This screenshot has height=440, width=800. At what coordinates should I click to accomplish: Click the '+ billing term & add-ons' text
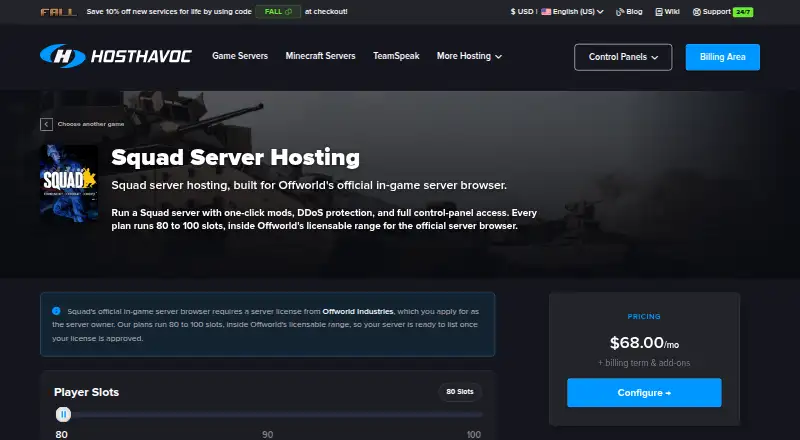tap(644, 363)
